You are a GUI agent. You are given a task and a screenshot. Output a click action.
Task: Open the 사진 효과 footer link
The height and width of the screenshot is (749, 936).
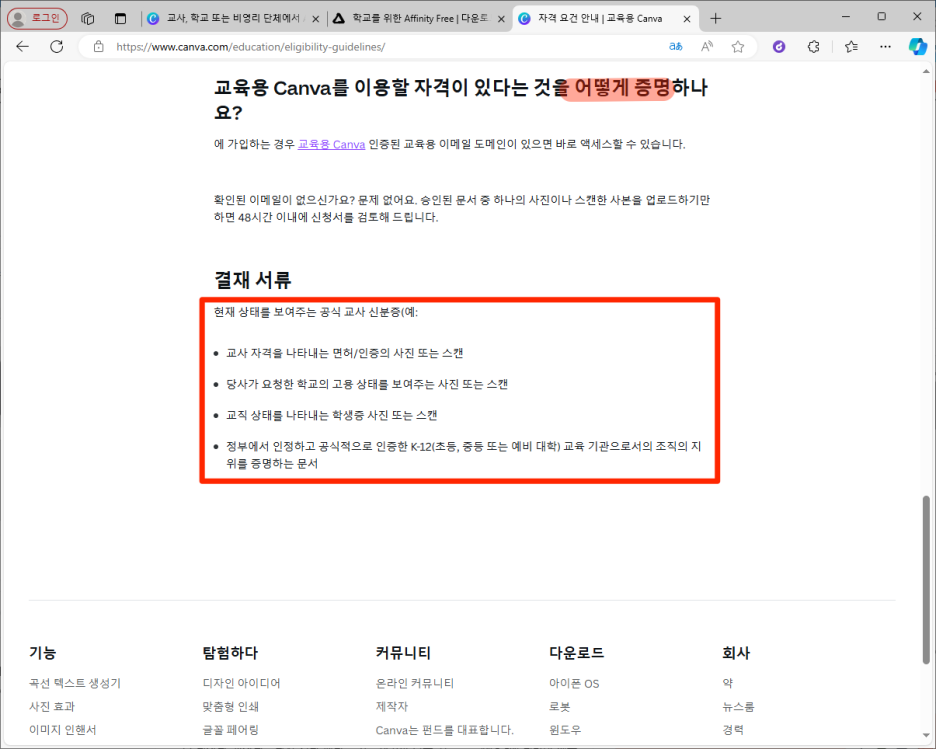point(52,706)
